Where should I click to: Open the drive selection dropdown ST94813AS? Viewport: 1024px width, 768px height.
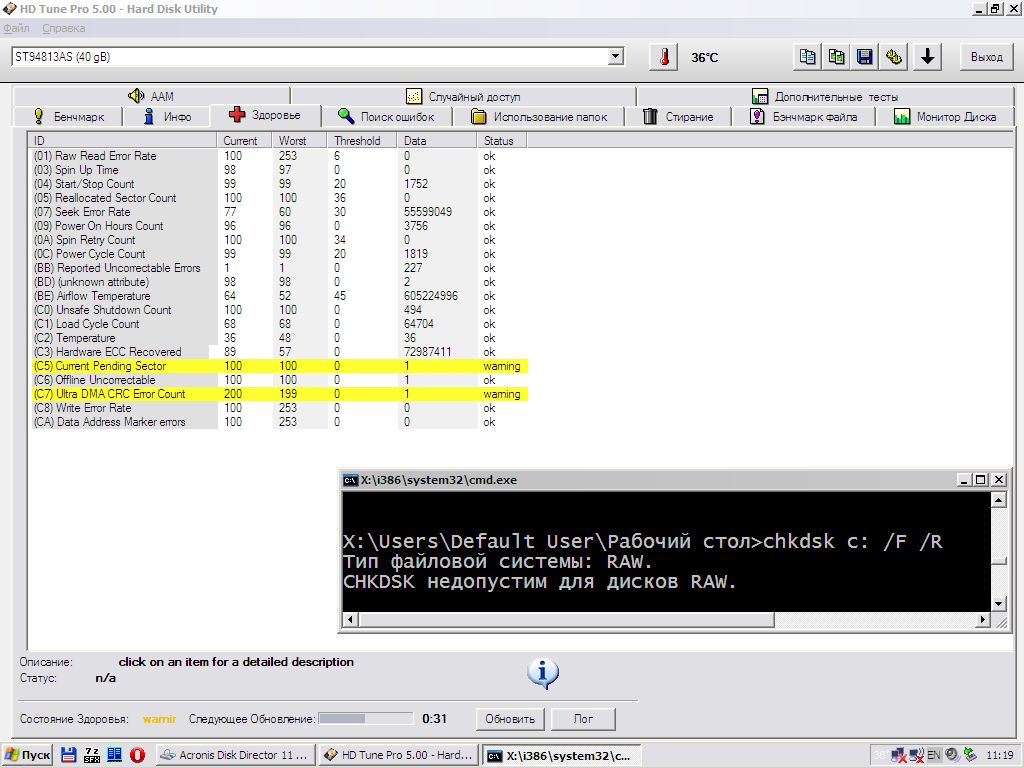pyautogui.click(x=317, y=57)
